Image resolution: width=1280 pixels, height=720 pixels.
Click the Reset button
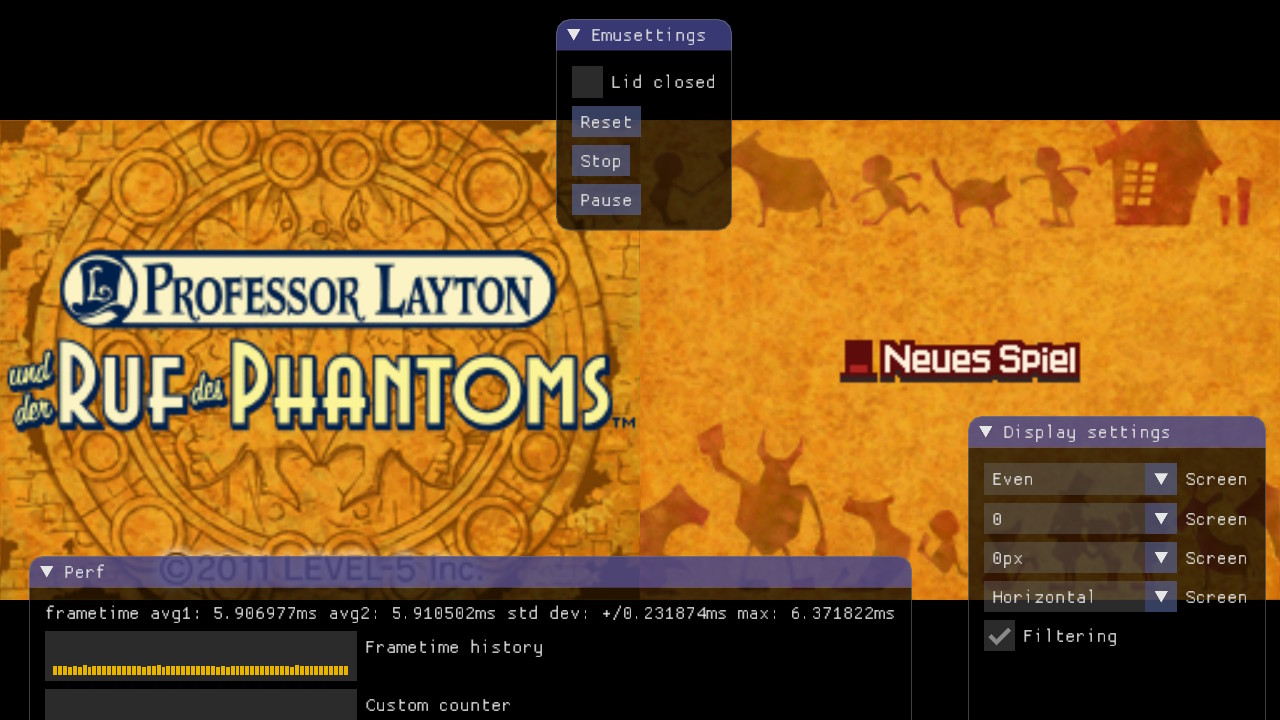coord(606,122)
